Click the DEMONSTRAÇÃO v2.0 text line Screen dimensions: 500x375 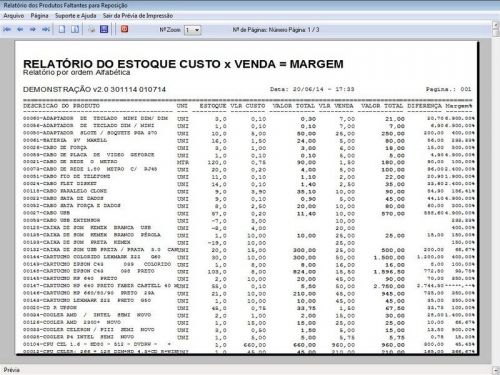click(94, 89)
